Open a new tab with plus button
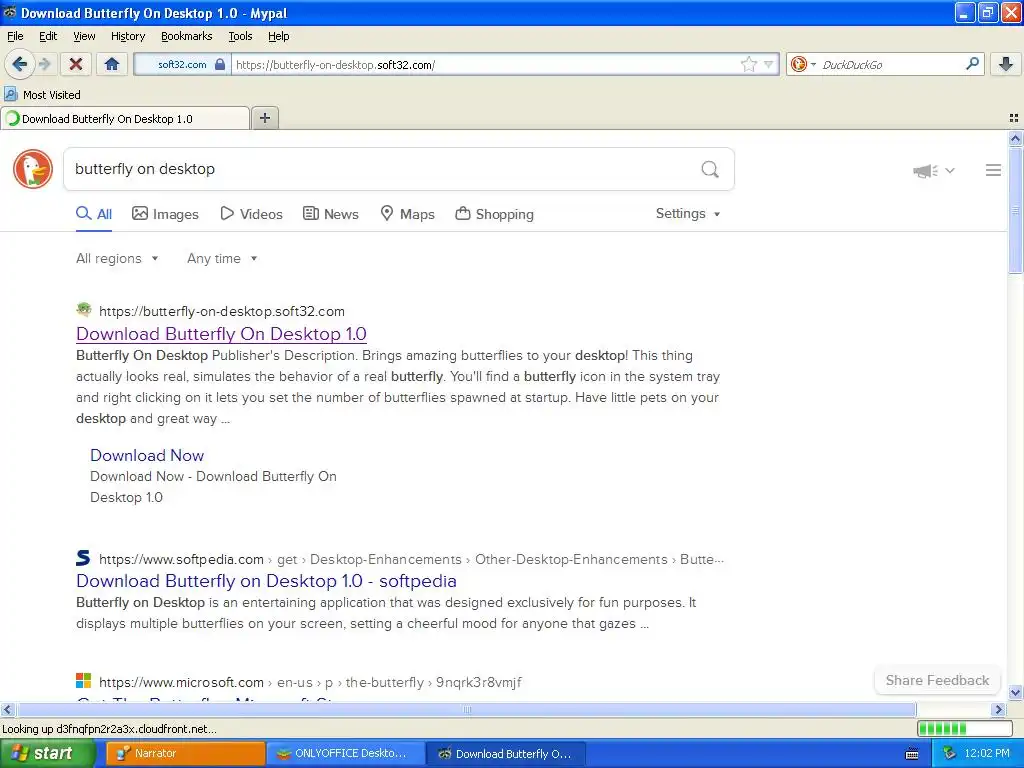 (264, 118)
